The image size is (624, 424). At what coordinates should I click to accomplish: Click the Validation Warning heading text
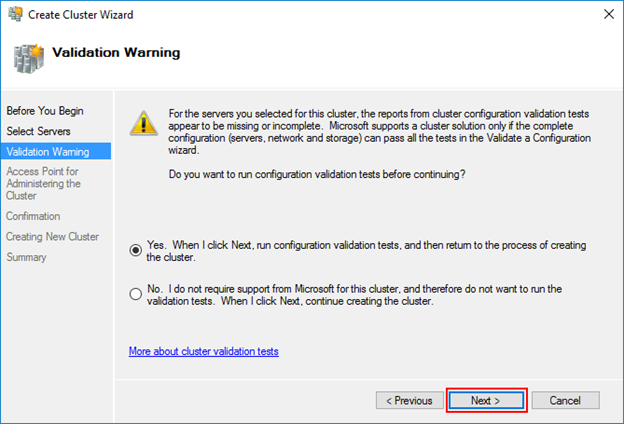116,52
